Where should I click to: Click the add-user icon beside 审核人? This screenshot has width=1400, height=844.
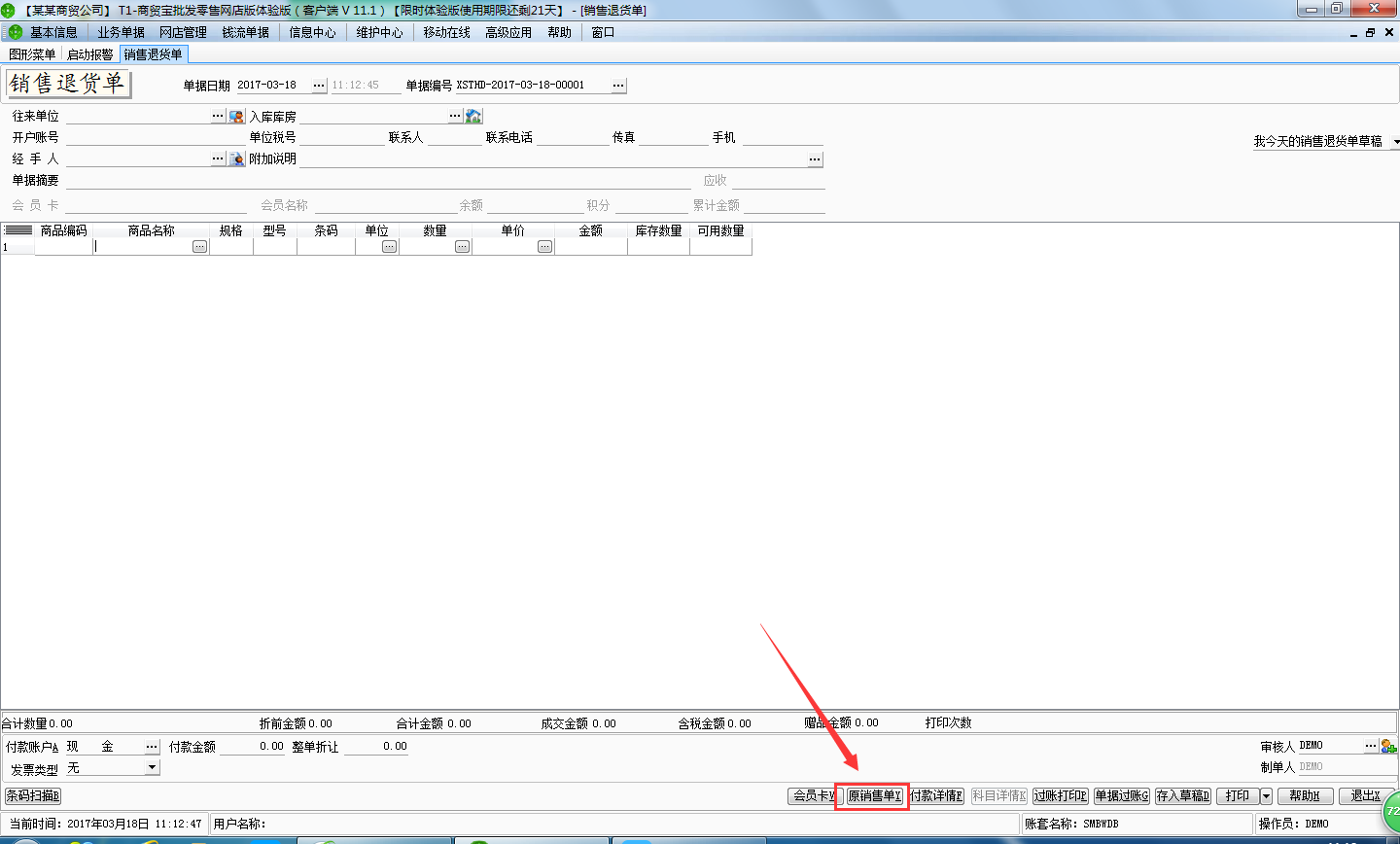point(1387,746)
